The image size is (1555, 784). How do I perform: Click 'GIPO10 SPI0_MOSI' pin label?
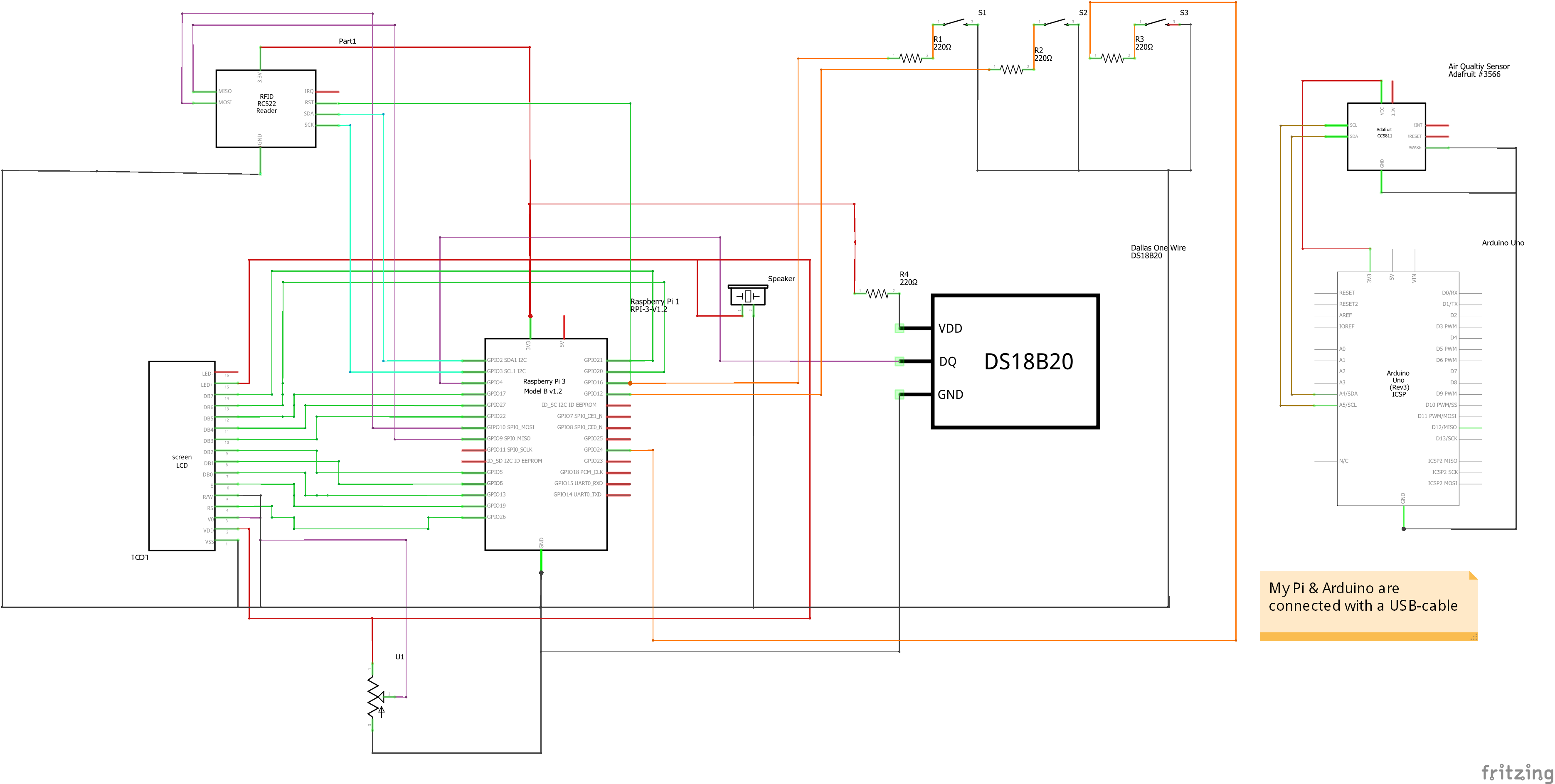click(x=510, y=427)
